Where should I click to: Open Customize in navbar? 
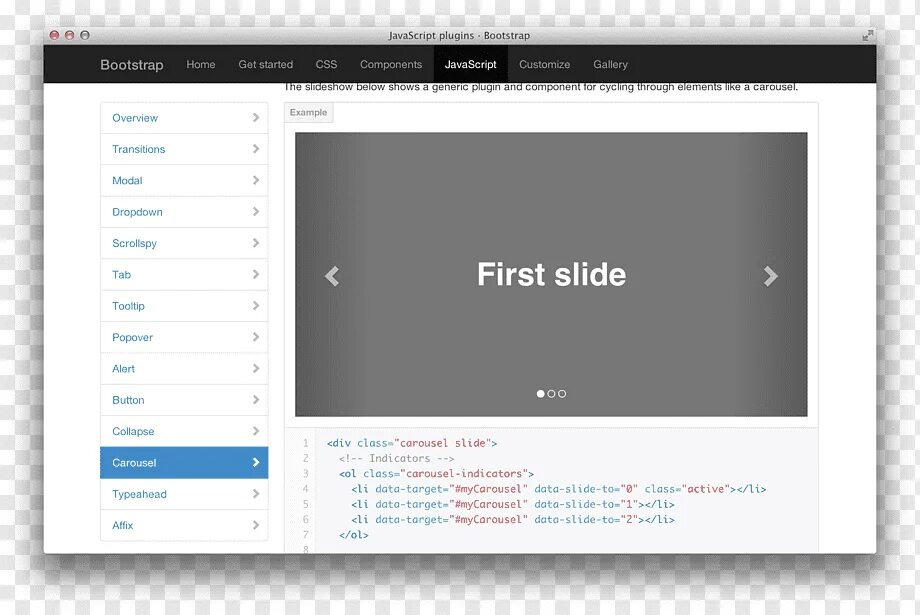(544, 65)
